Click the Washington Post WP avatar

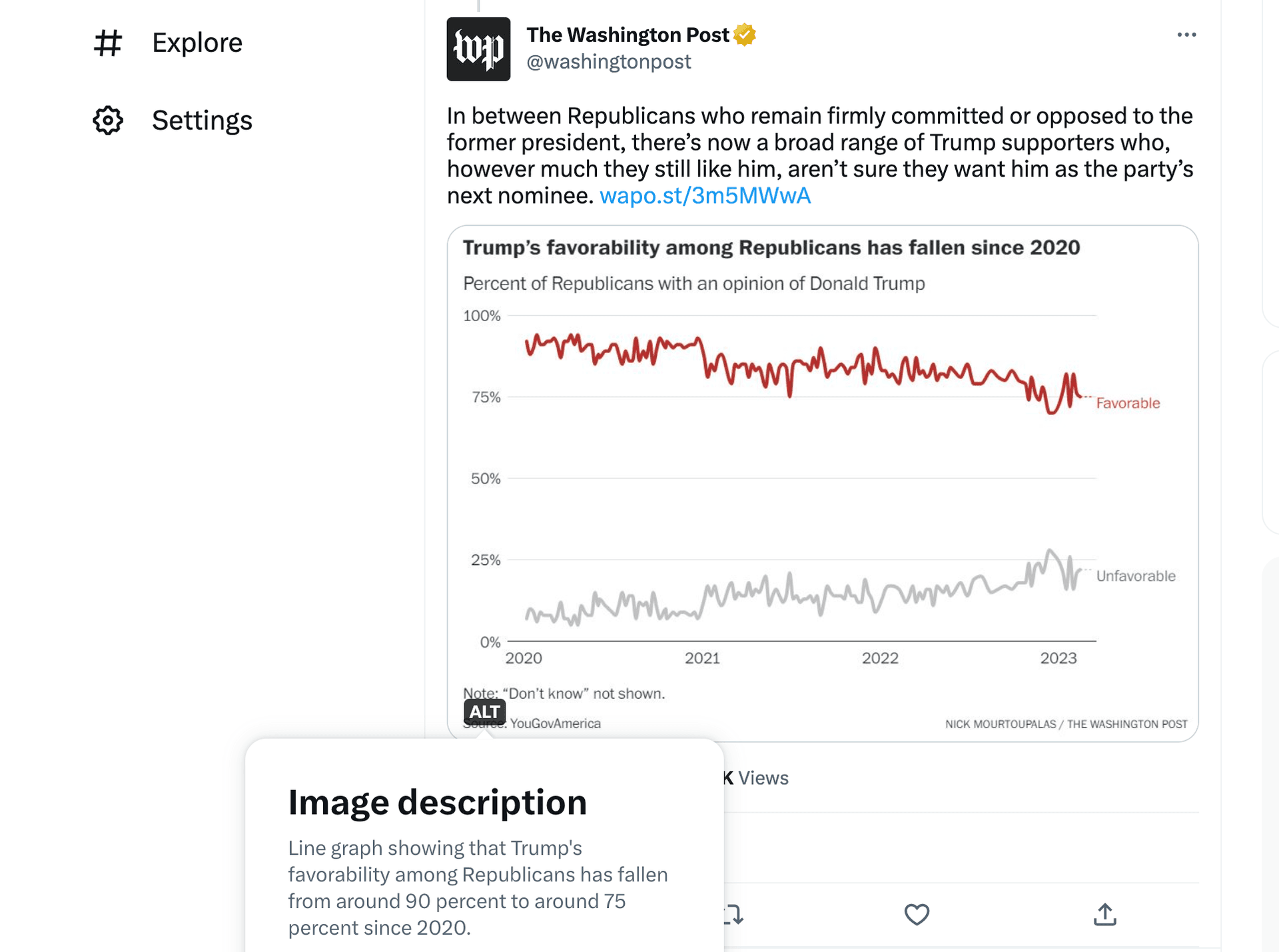[x=478, y=48]
